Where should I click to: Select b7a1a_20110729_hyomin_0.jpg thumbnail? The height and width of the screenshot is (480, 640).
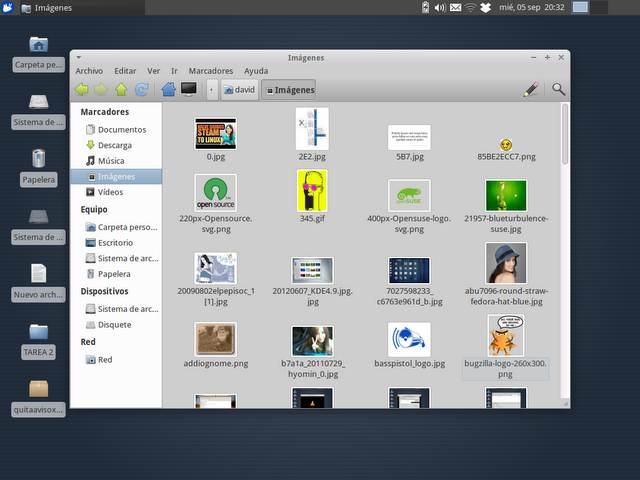[312, 341]
